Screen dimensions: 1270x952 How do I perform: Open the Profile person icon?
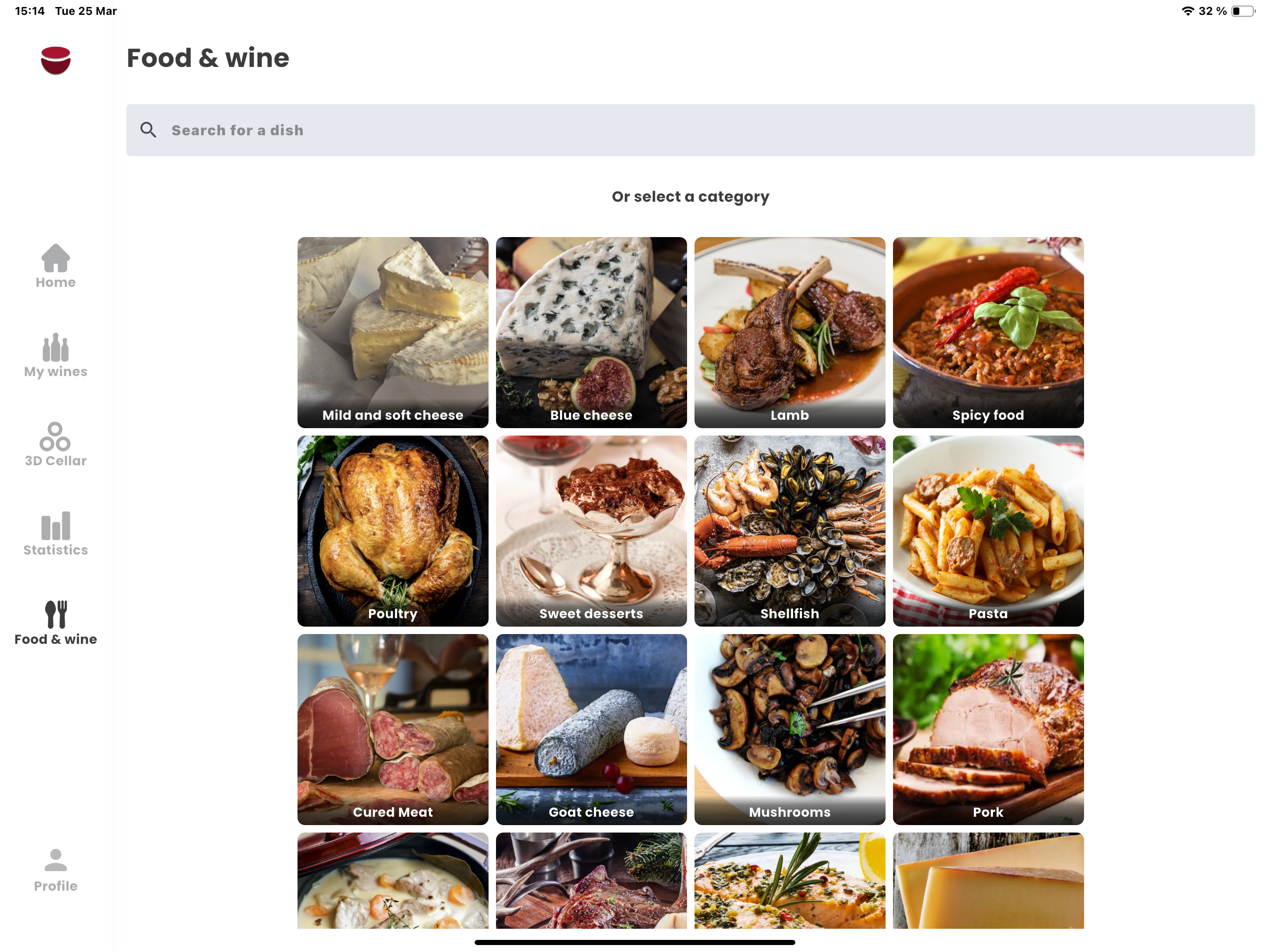[56, 860]
